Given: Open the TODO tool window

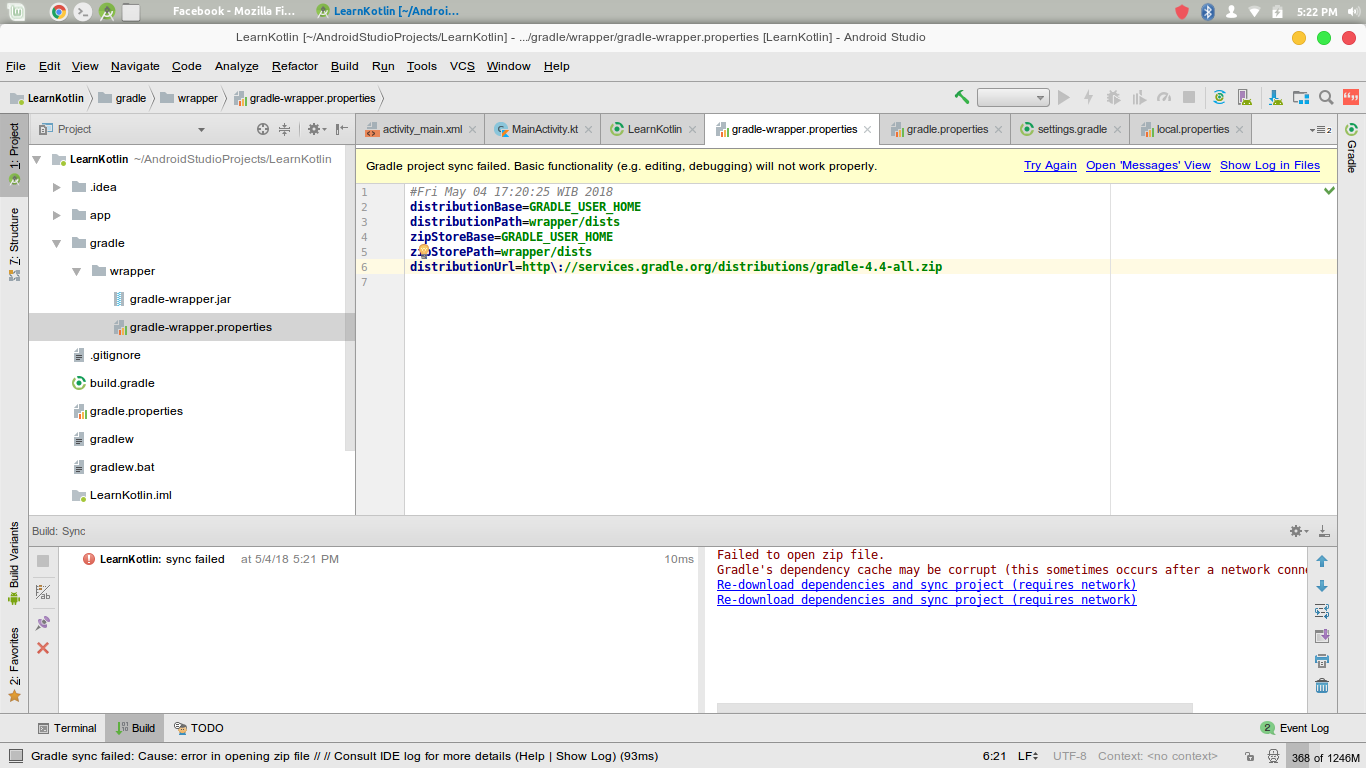Looking at the screenshot, I should tap(198, 728).
